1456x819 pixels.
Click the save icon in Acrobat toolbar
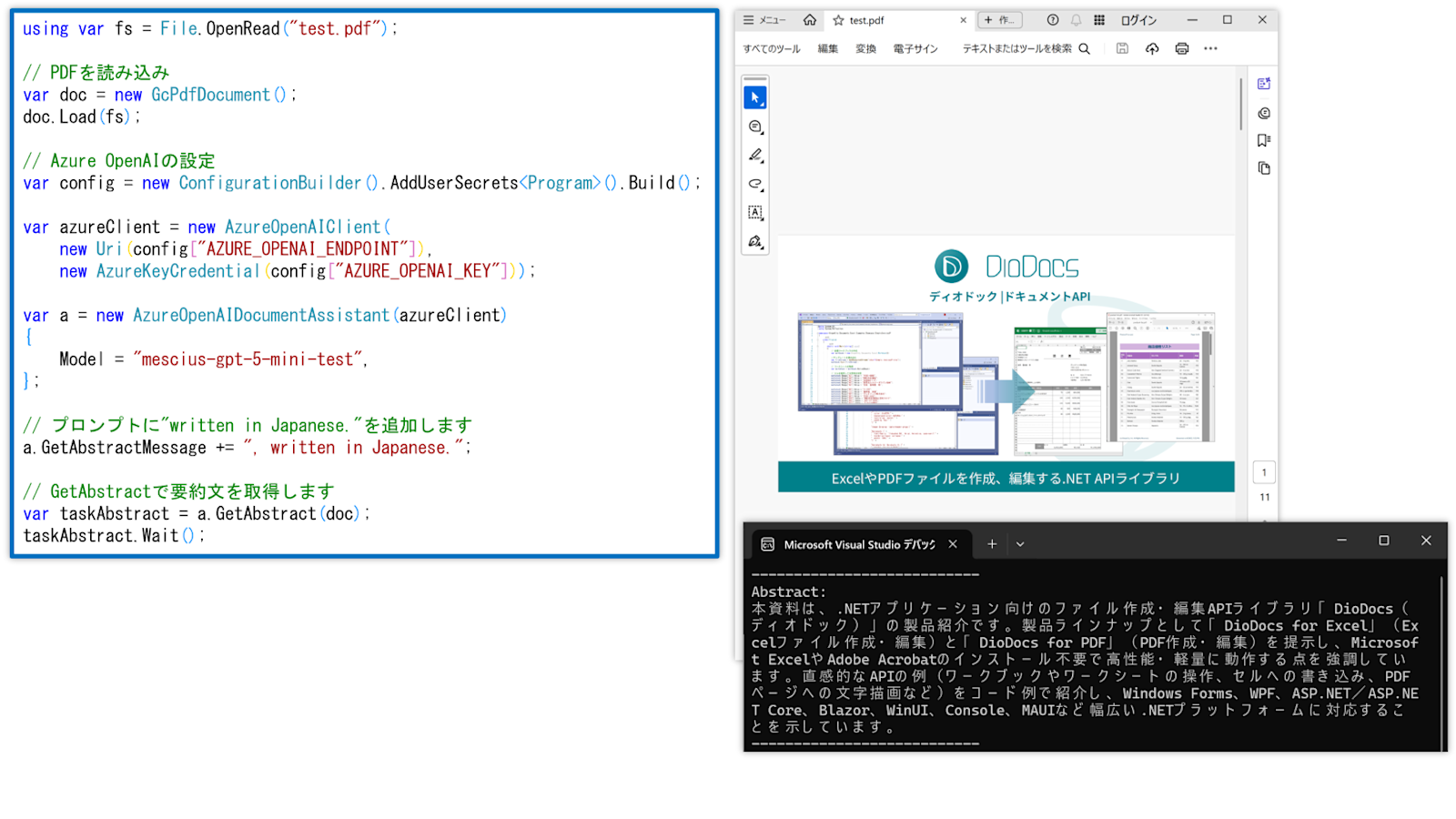[x=1122, y=48]
